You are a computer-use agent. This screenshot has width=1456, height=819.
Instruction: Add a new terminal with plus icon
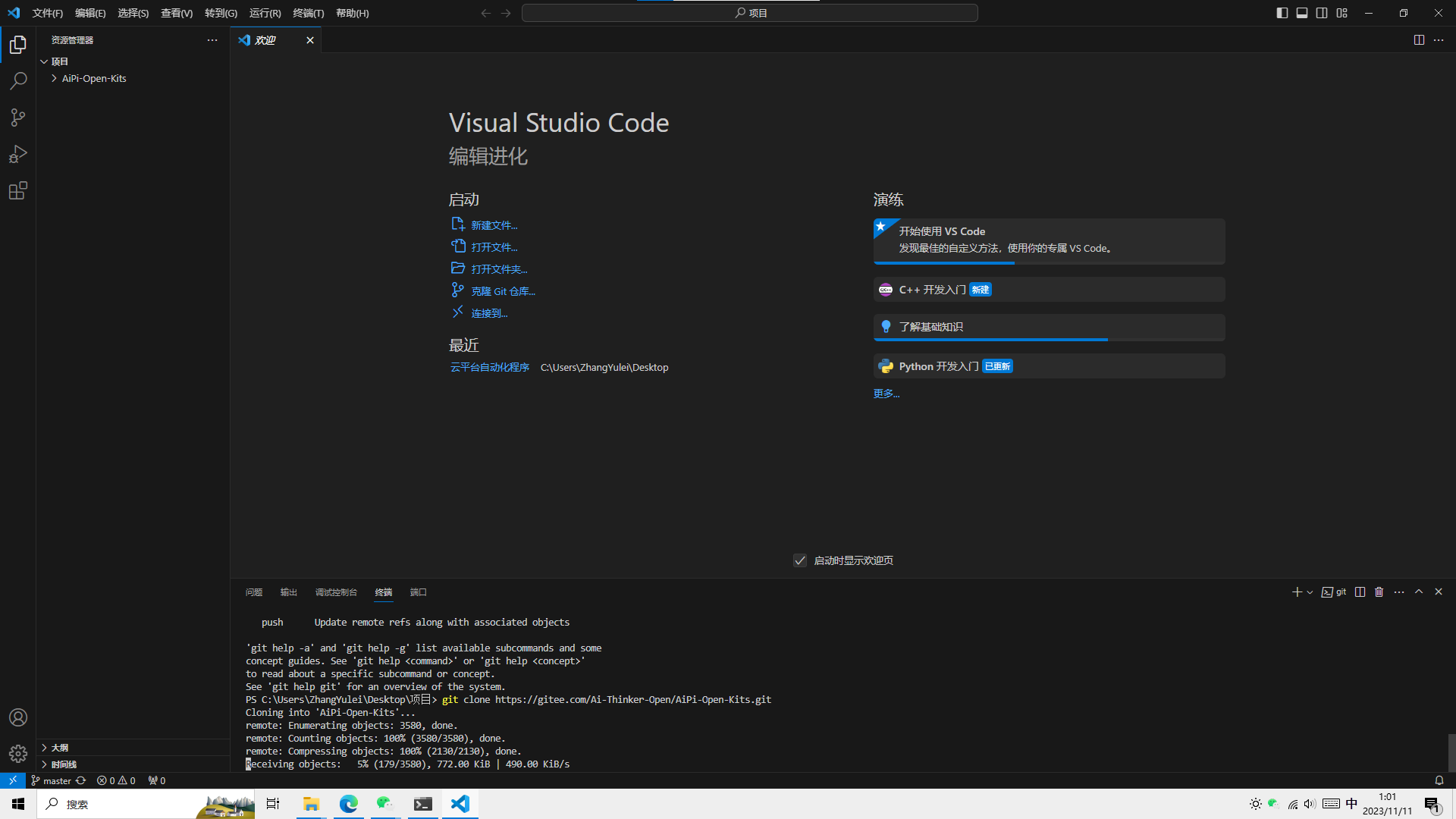tap(1297, 592)
